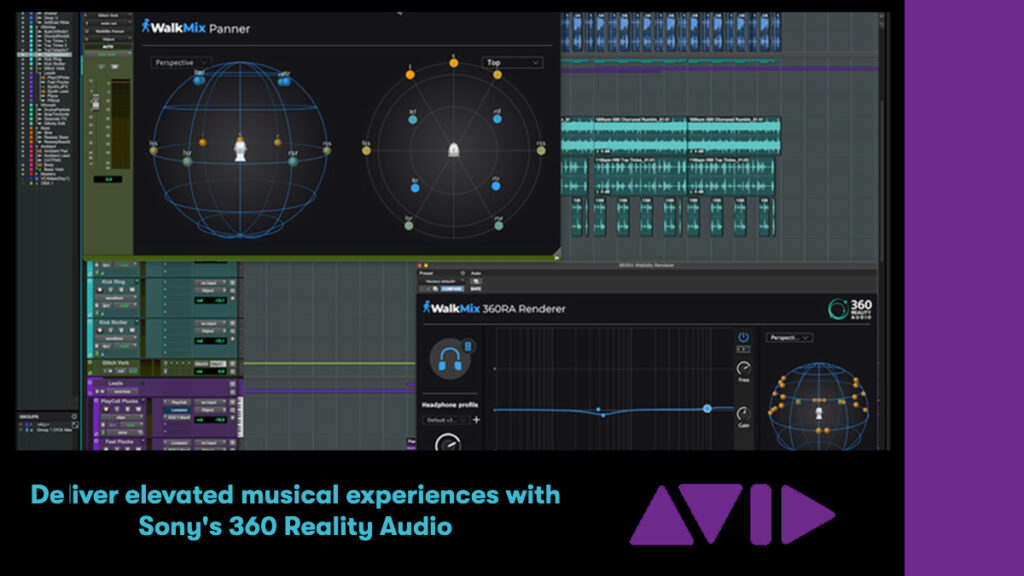This screenshot has height=576, width=1024.
Task: Open the Top view dropdown in Panner
Action: click(513, 62)
